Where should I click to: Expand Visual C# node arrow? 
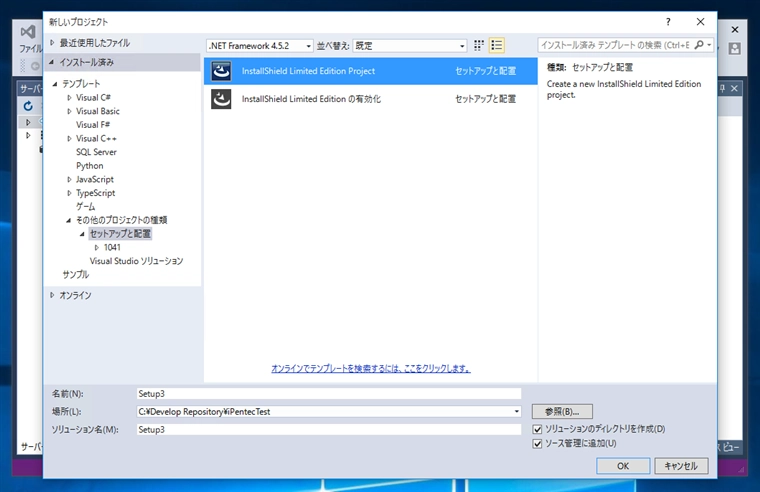(69, 97)
